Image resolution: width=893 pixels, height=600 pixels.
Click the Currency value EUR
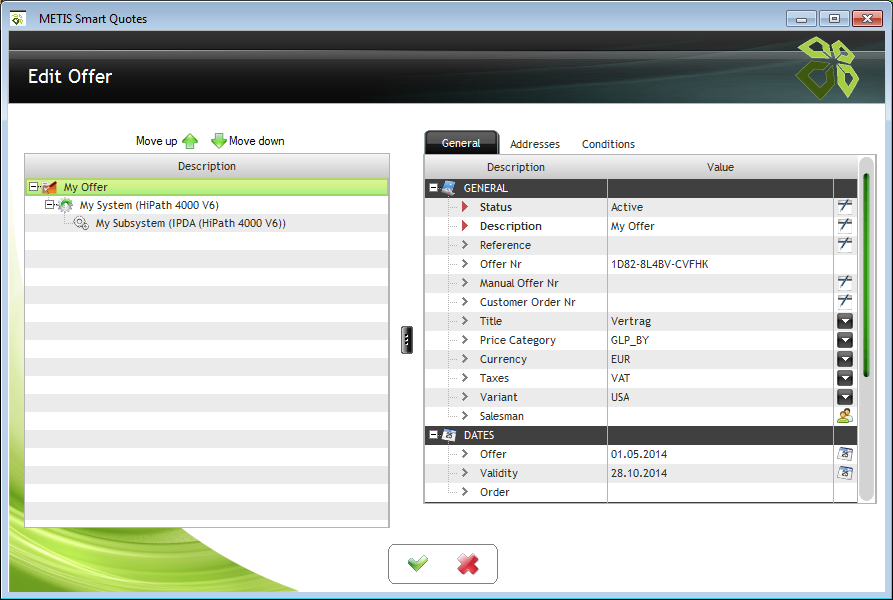tap(620, 359)
